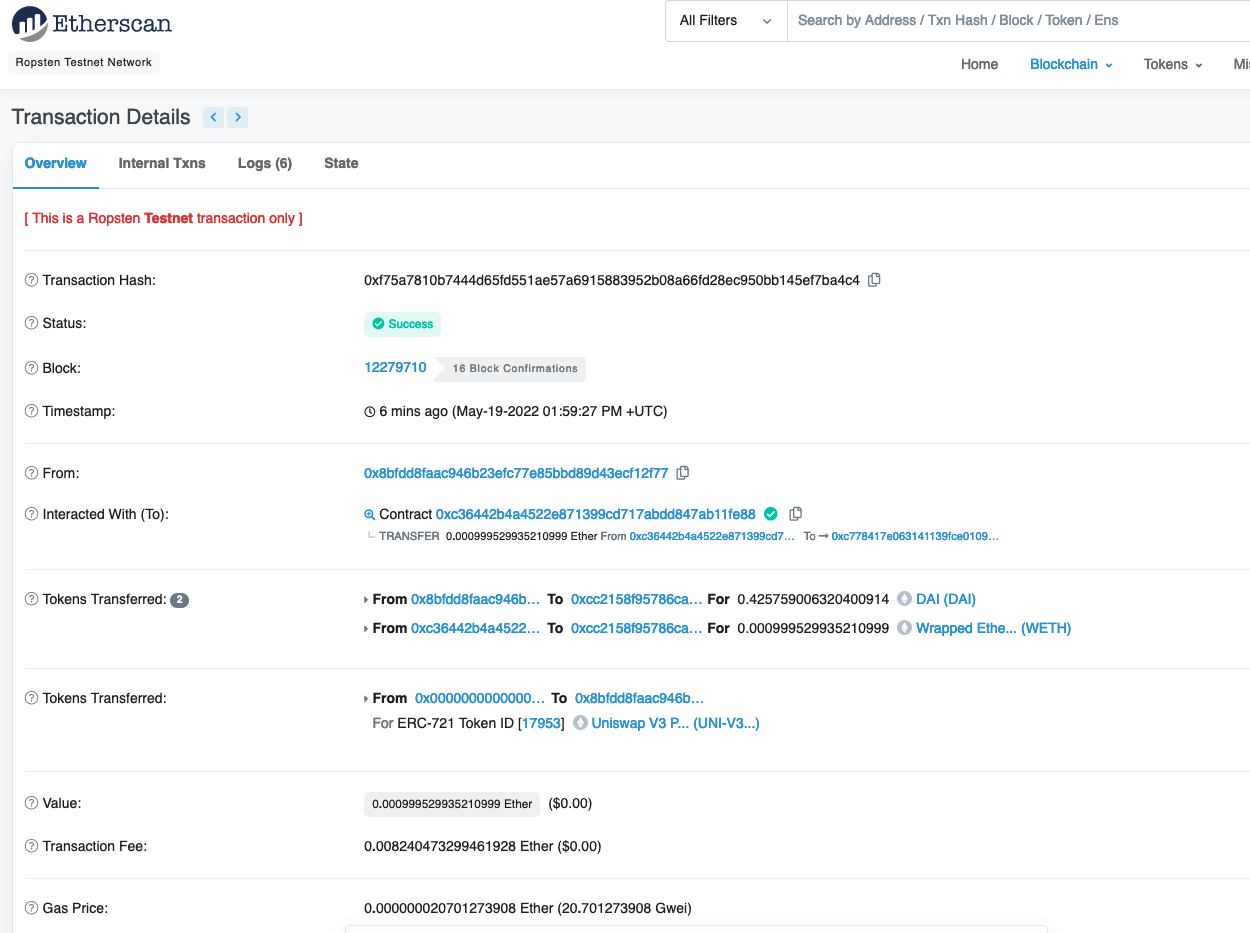Open transfer destination 0xc778417e063141... link

(x=915, y=536)
